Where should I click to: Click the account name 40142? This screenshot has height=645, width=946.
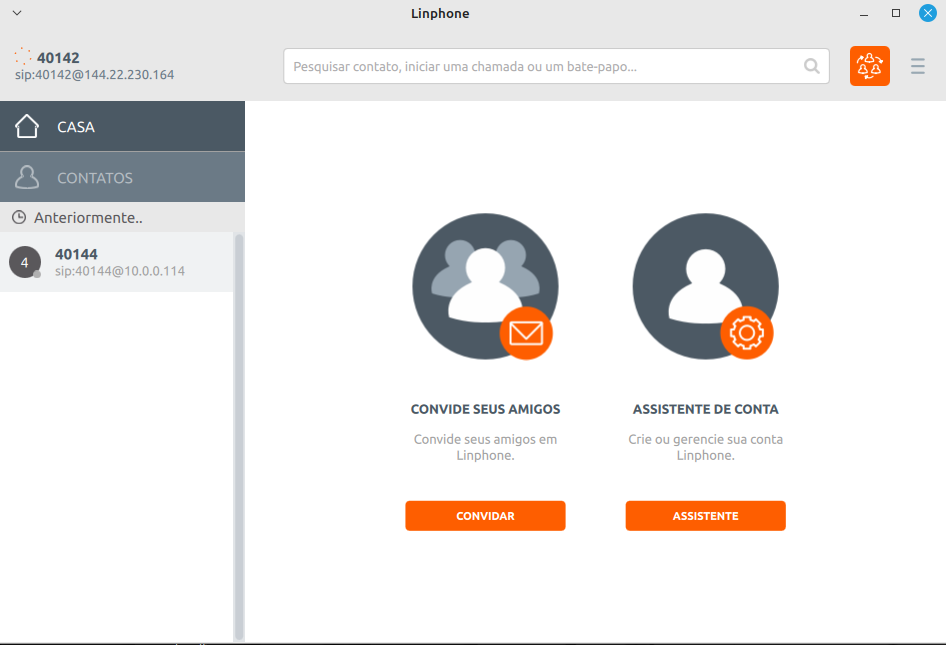[x=58, y=57]
